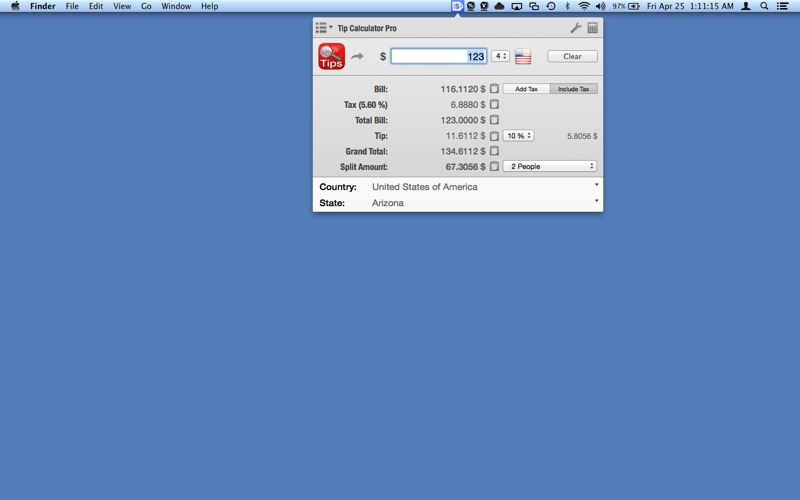Click United States of America country text
Screen dimensions: 800x500
coord(424,187)
